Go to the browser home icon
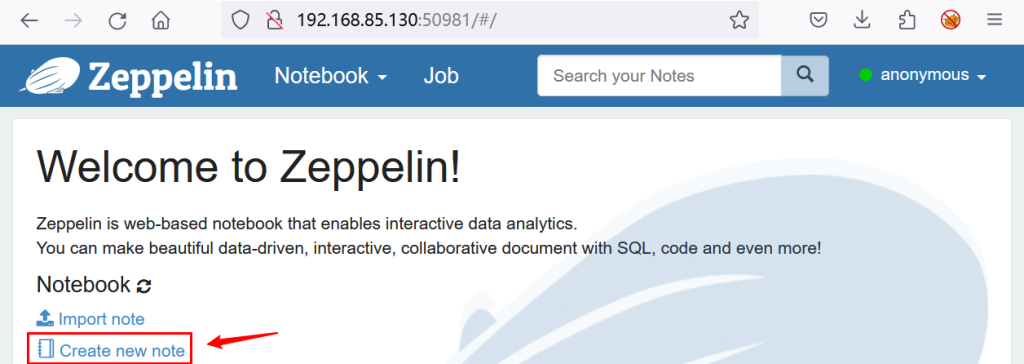Image resolution: width=1024 pixels, height=364 pixels. click(160, 21)
